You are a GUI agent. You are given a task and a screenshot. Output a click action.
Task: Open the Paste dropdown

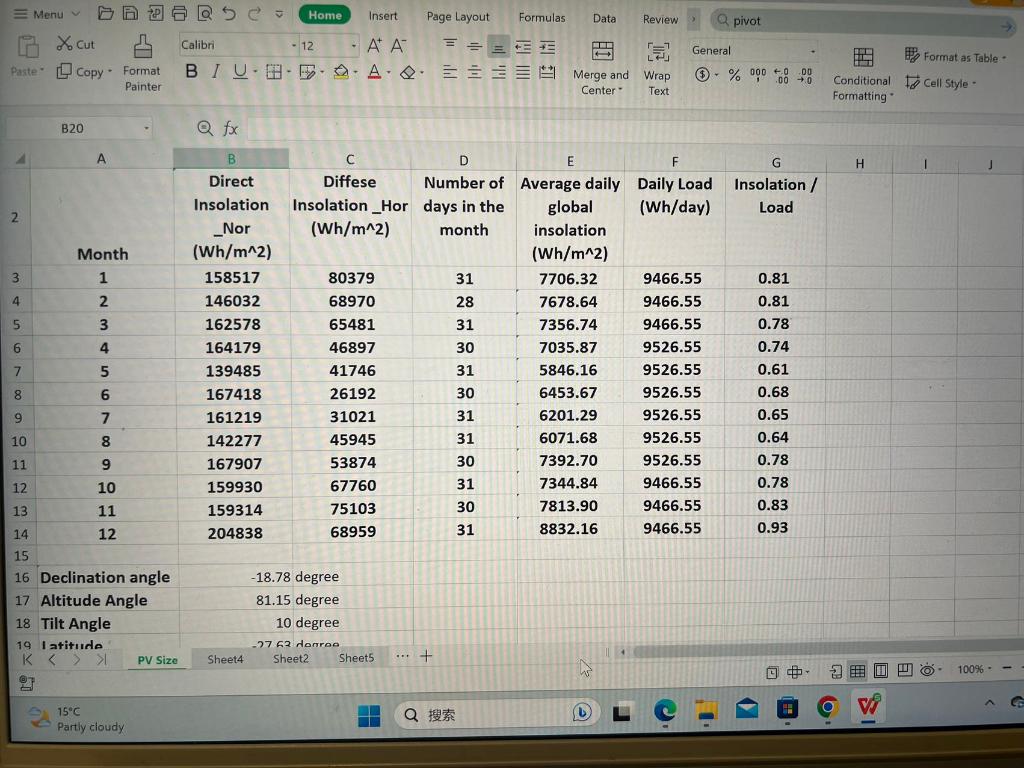pyautogui.click(x=27, y=71)
